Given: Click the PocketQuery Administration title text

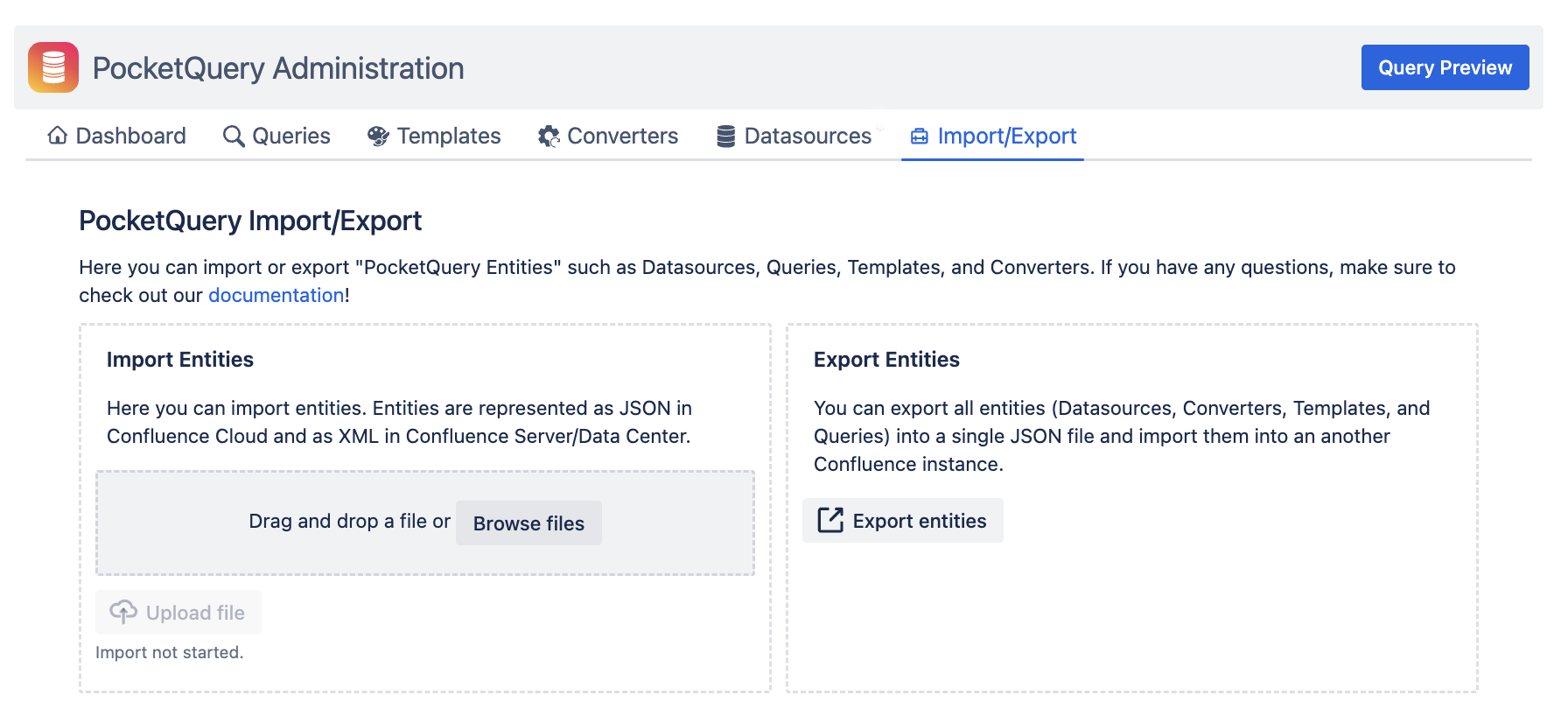Looking at the screenshot, I should click(x=278, y=68).
